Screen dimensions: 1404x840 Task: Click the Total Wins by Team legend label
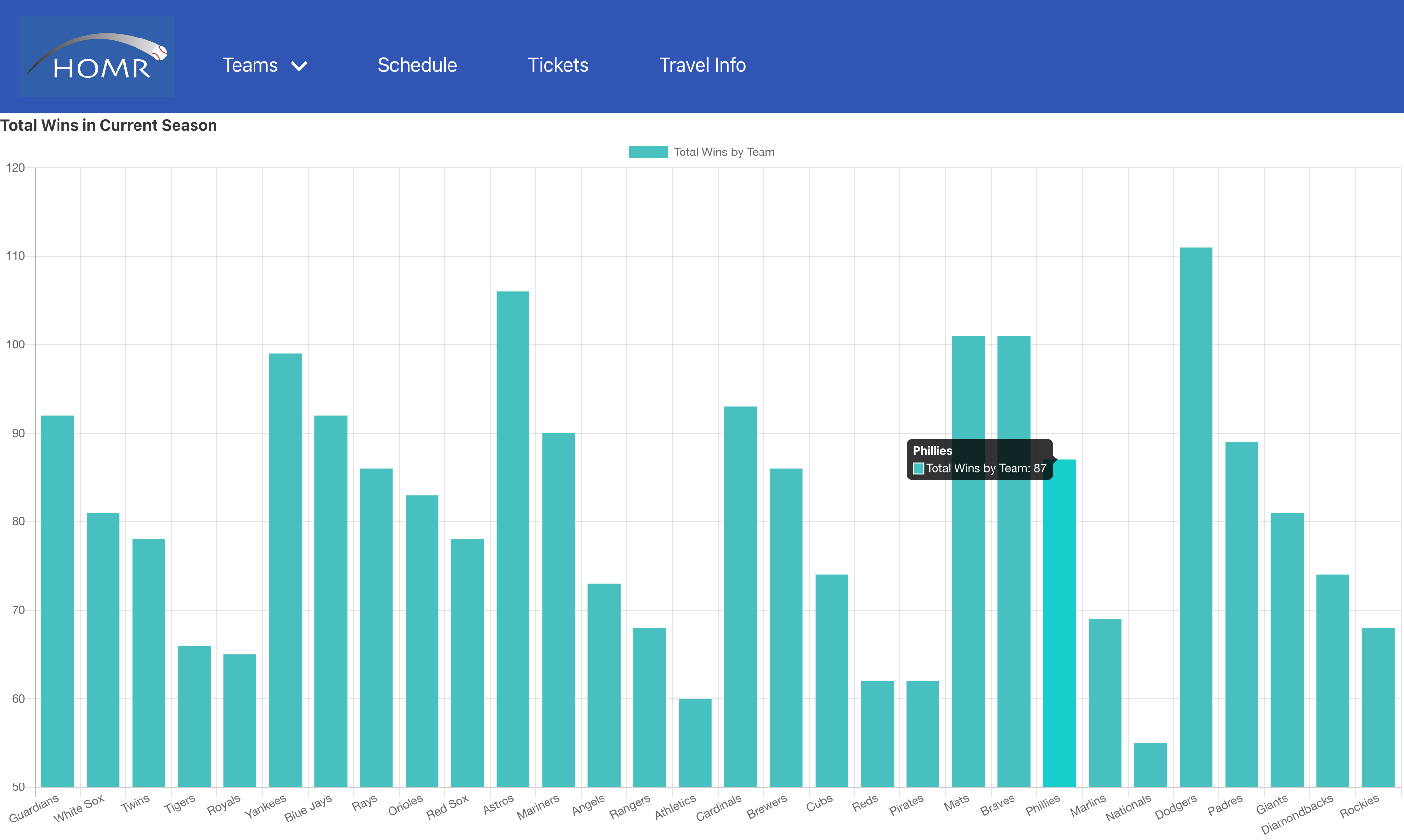(x=724, y=152)
